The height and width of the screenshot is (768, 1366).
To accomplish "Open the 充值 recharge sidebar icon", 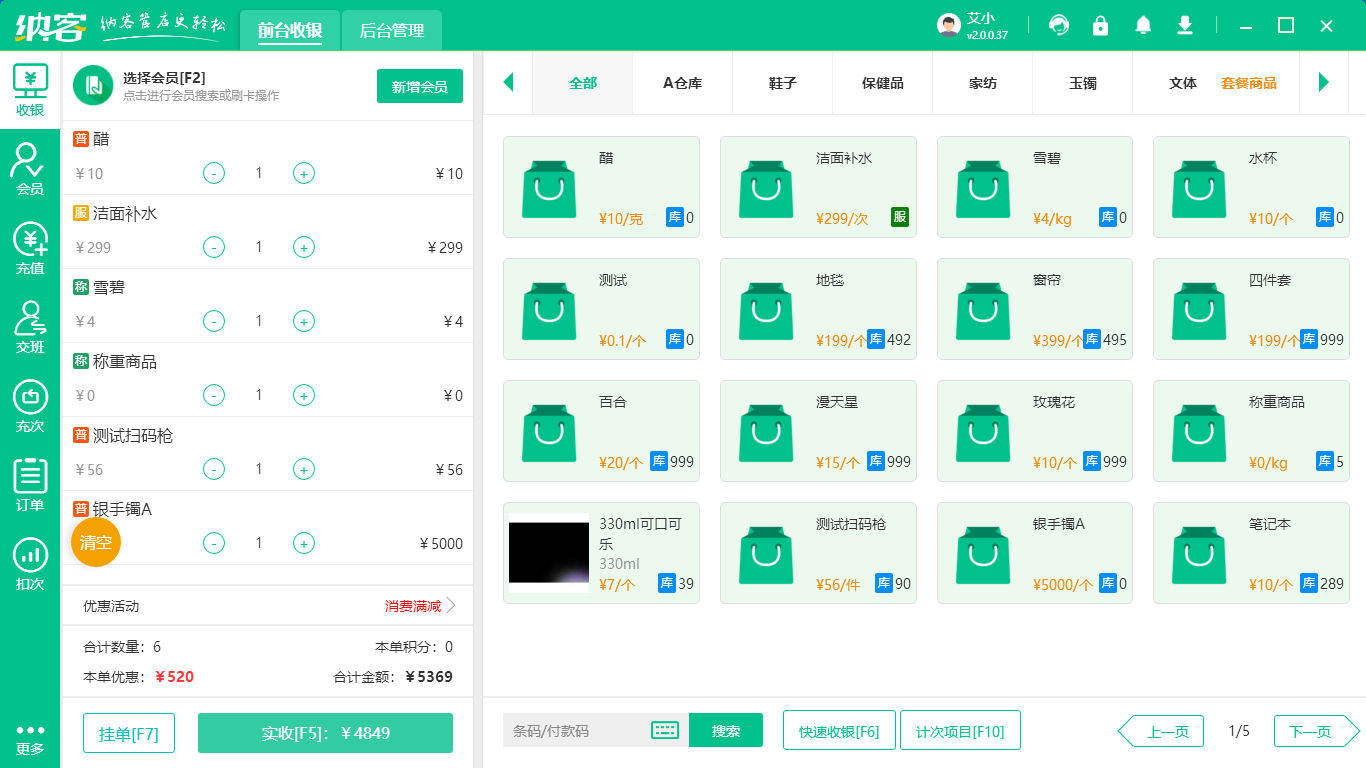I will click(x=30, y=248).
